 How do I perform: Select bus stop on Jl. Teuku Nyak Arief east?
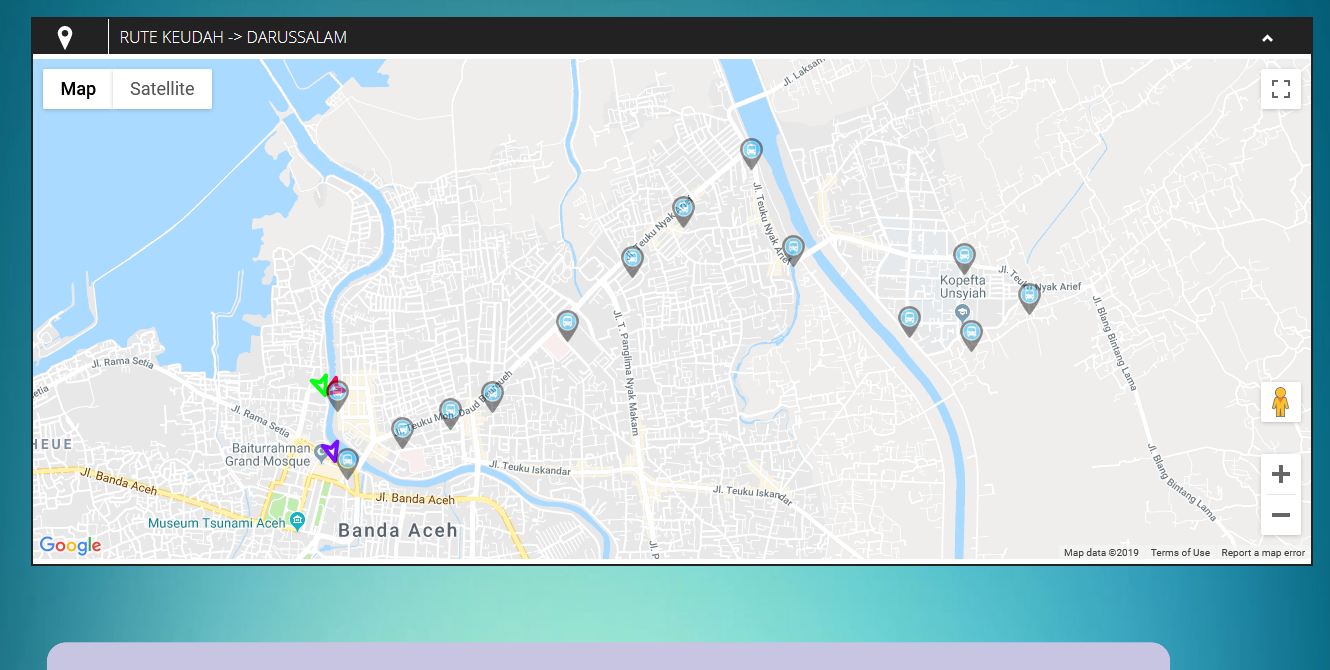point(1029,297)
